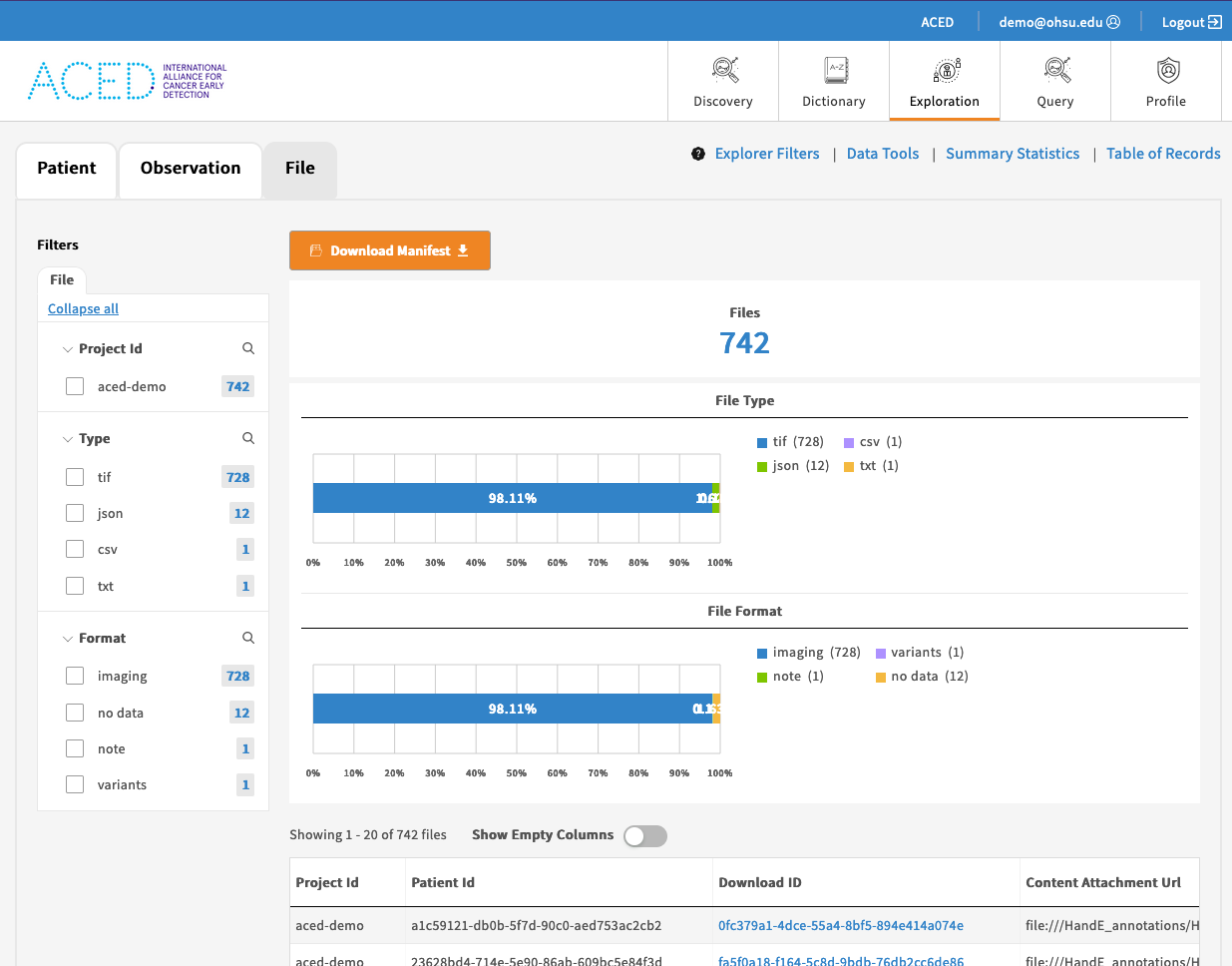Screen dimensions: 1232x966
Task: Click the Download Manifest button
Action: tap(389, 250)
